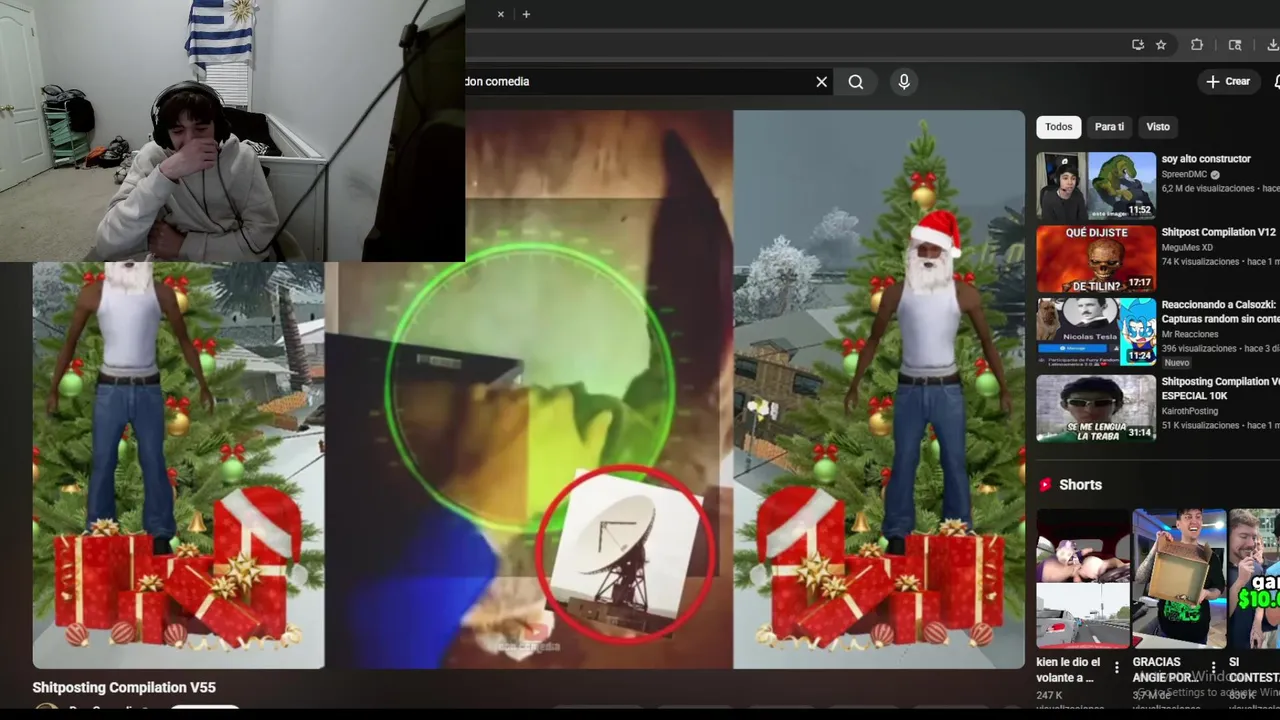Click the magnifier search button

(x=856, y=82)
